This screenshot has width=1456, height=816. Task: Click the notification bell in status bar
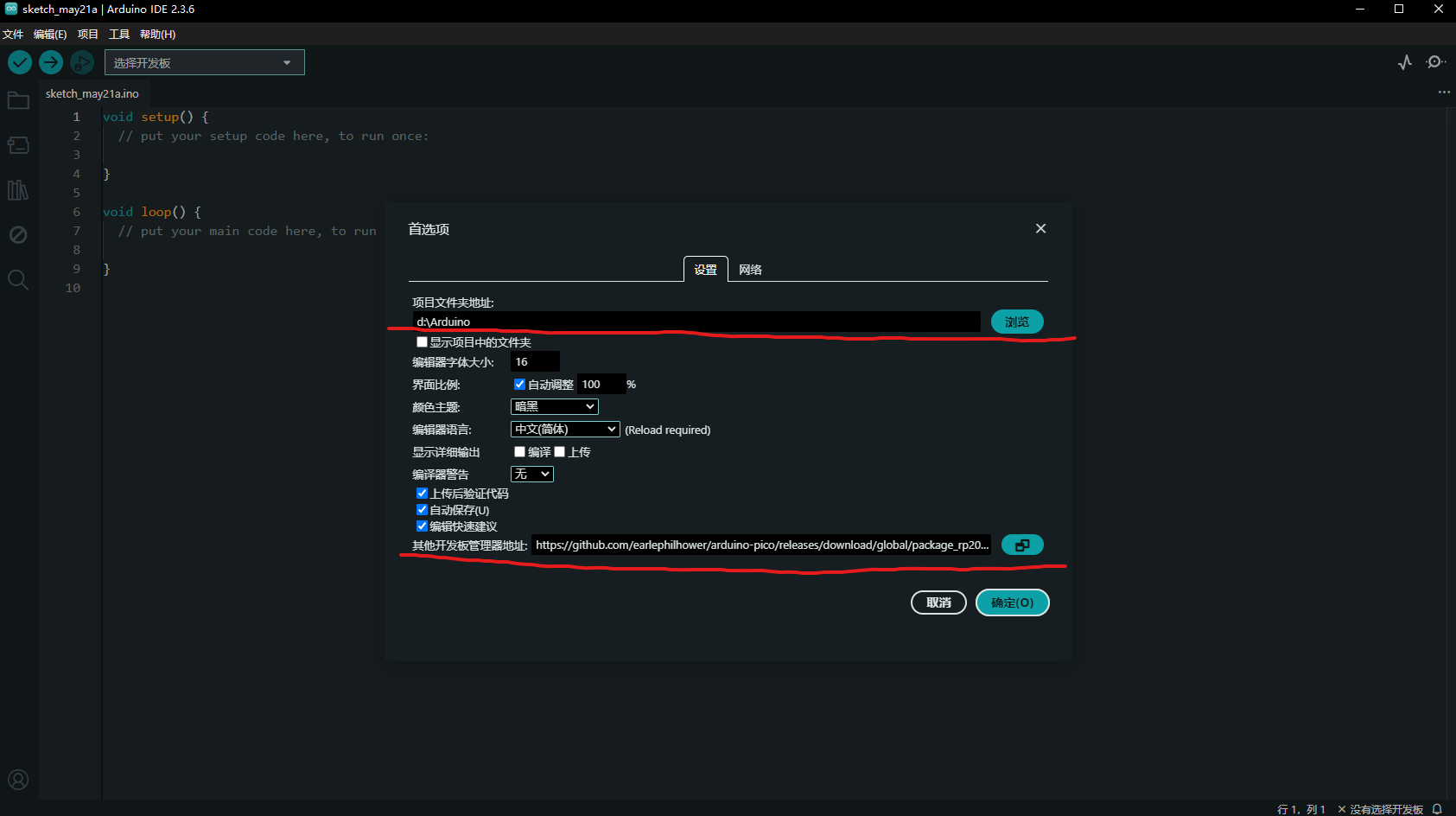1437,809
